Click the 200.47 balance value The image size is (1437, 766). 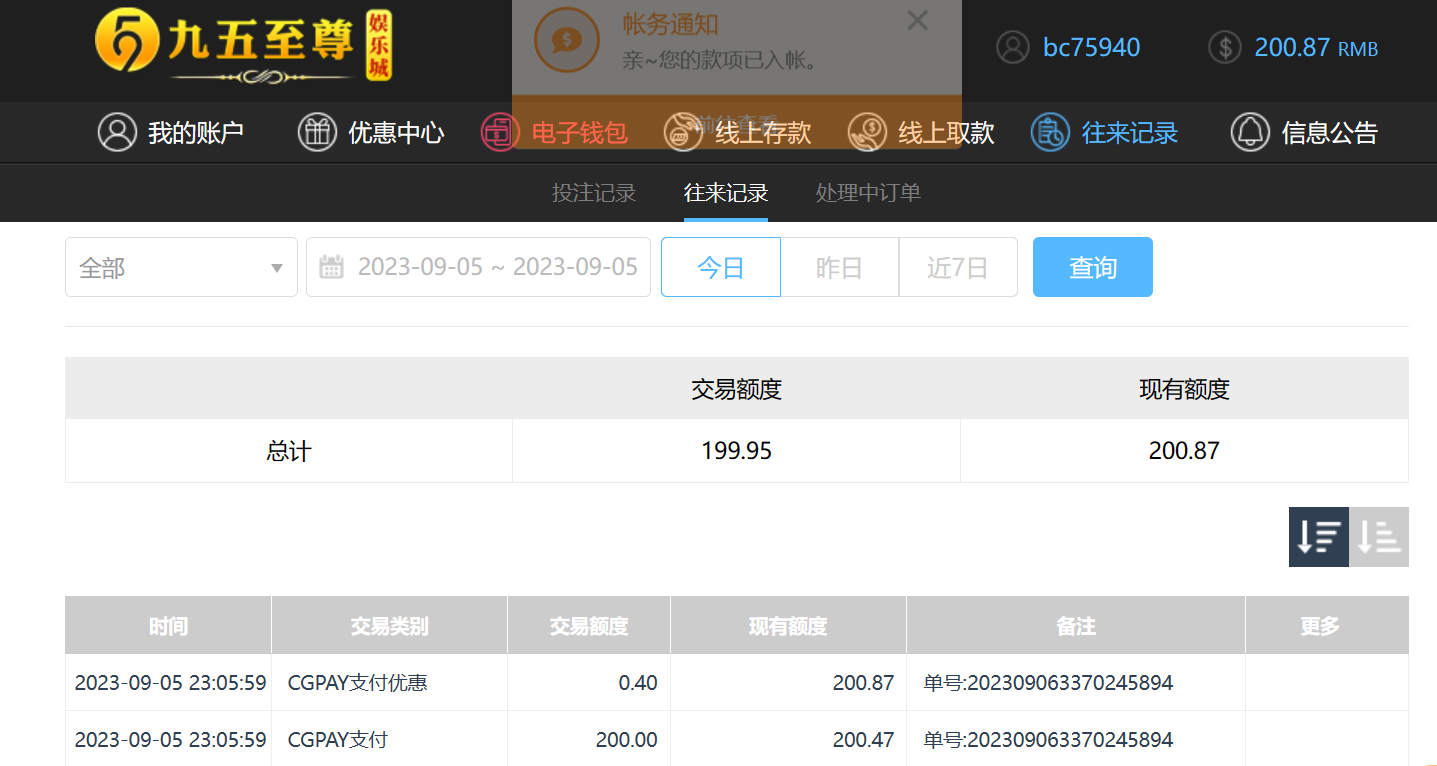coord(863,740)
